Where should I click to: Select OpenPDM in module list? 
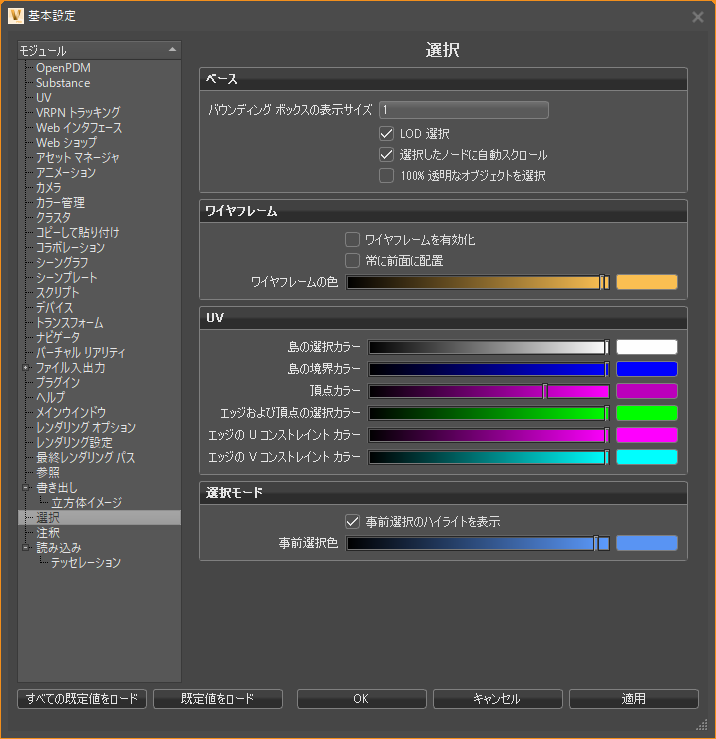point(63,68)
